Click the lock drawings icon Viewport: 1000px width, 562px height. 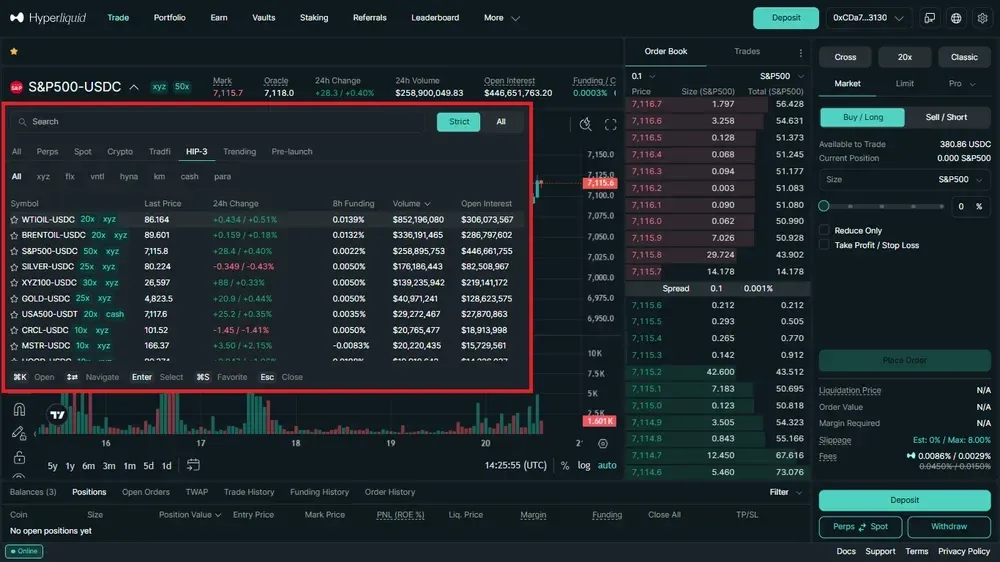point(19,457)
